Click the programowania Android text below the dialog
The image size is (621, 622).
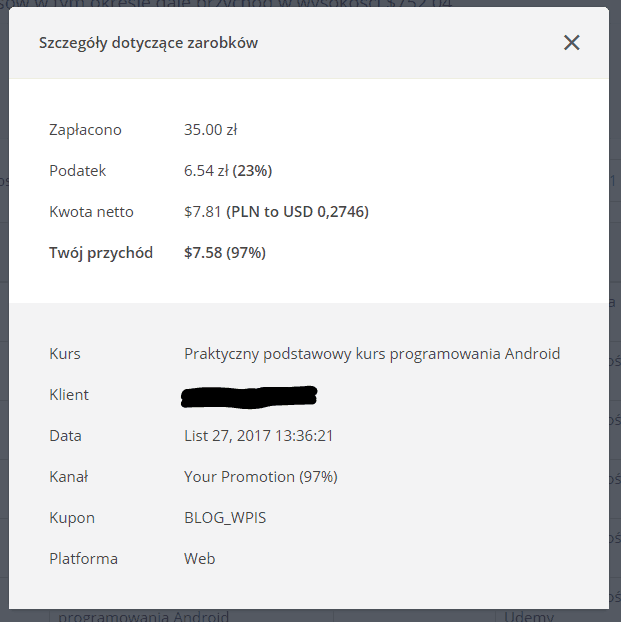tap(143, 616)
